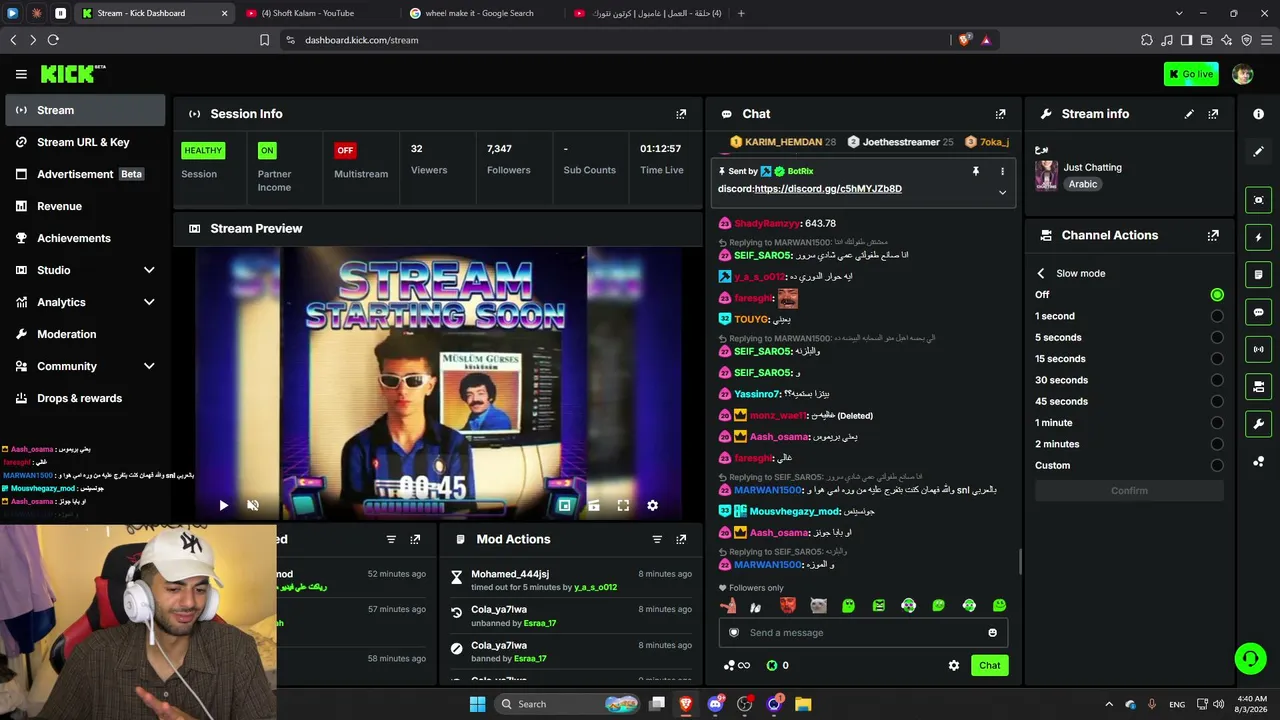Expand the Community sidebar section
Viewport: 1280px width, 720px height.
coord(149,366)
